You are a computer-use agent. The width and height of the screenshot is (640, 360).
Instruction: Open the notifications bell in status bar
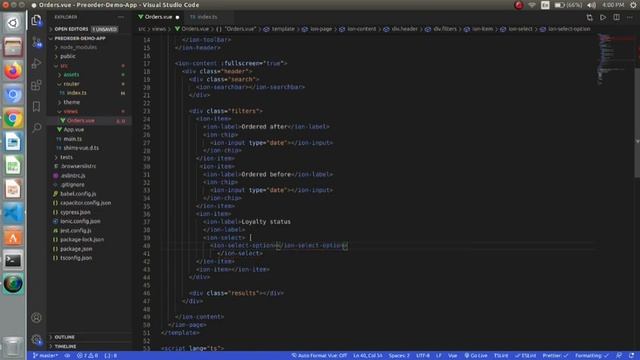click(631, 356)
